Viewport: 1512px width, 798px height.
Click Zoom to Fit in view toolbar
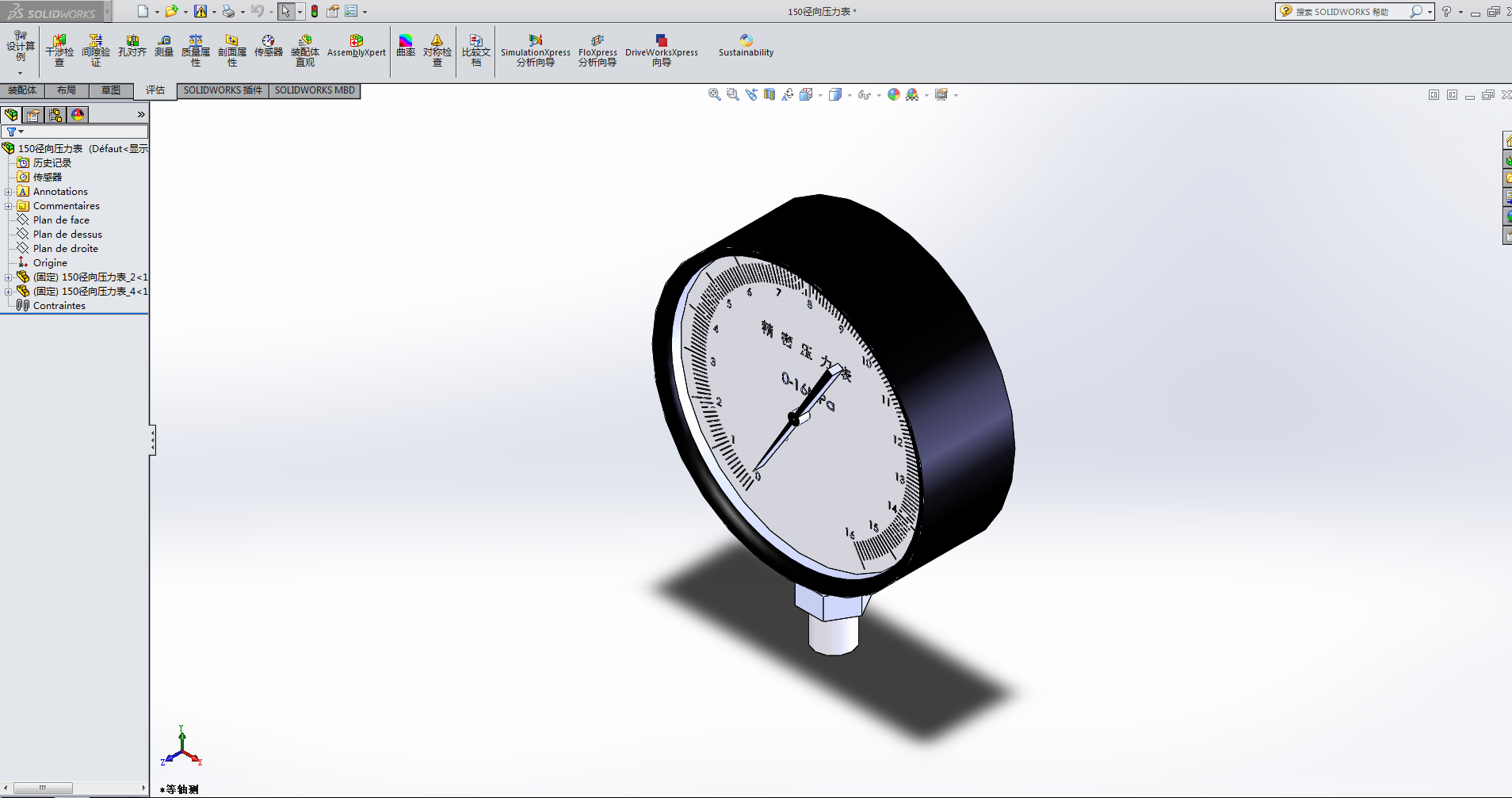(x=714, y=94)
